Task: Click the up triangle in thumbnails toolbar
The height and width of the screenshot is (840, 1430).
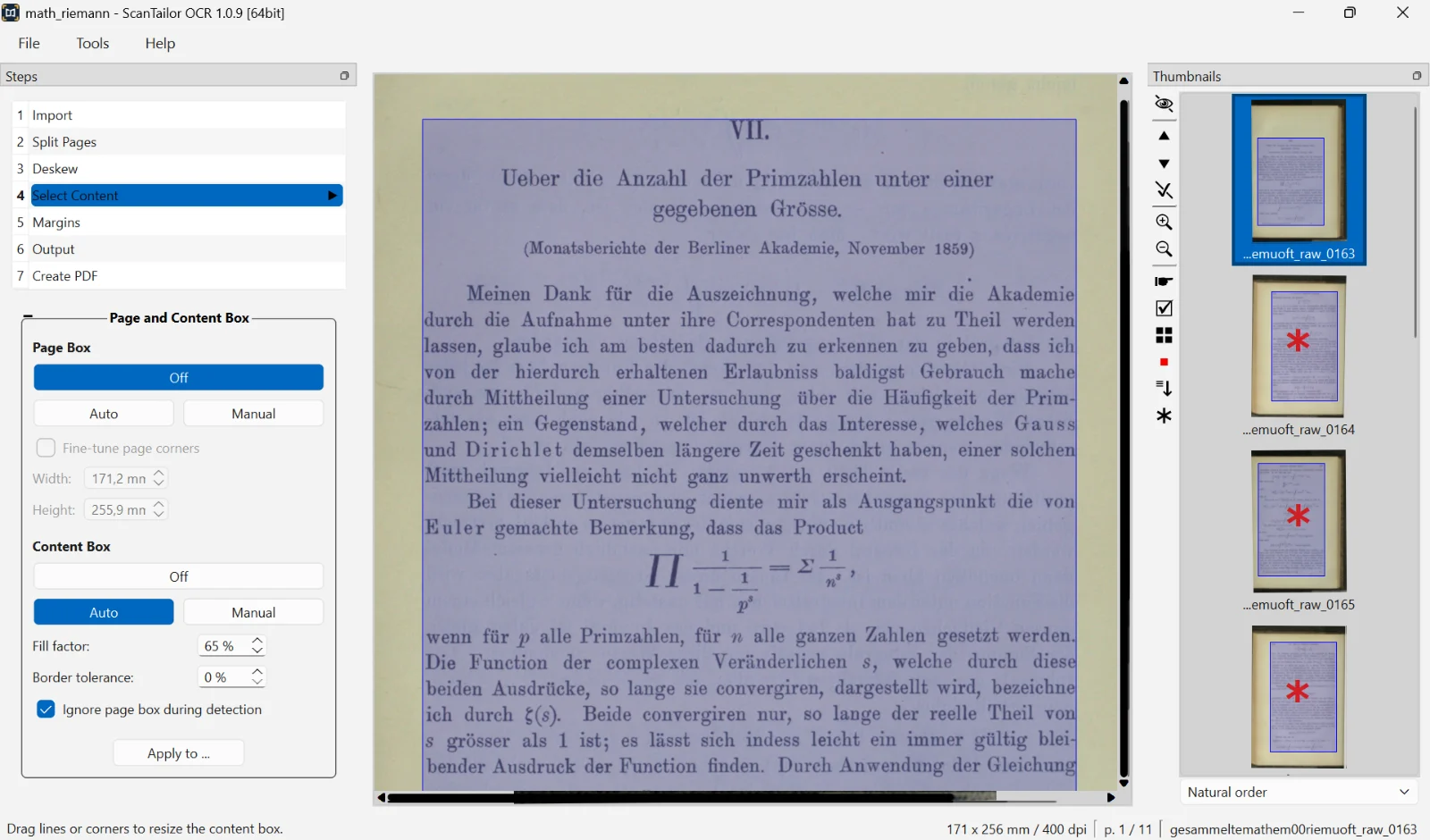Action: click(x=1164, y=137)
